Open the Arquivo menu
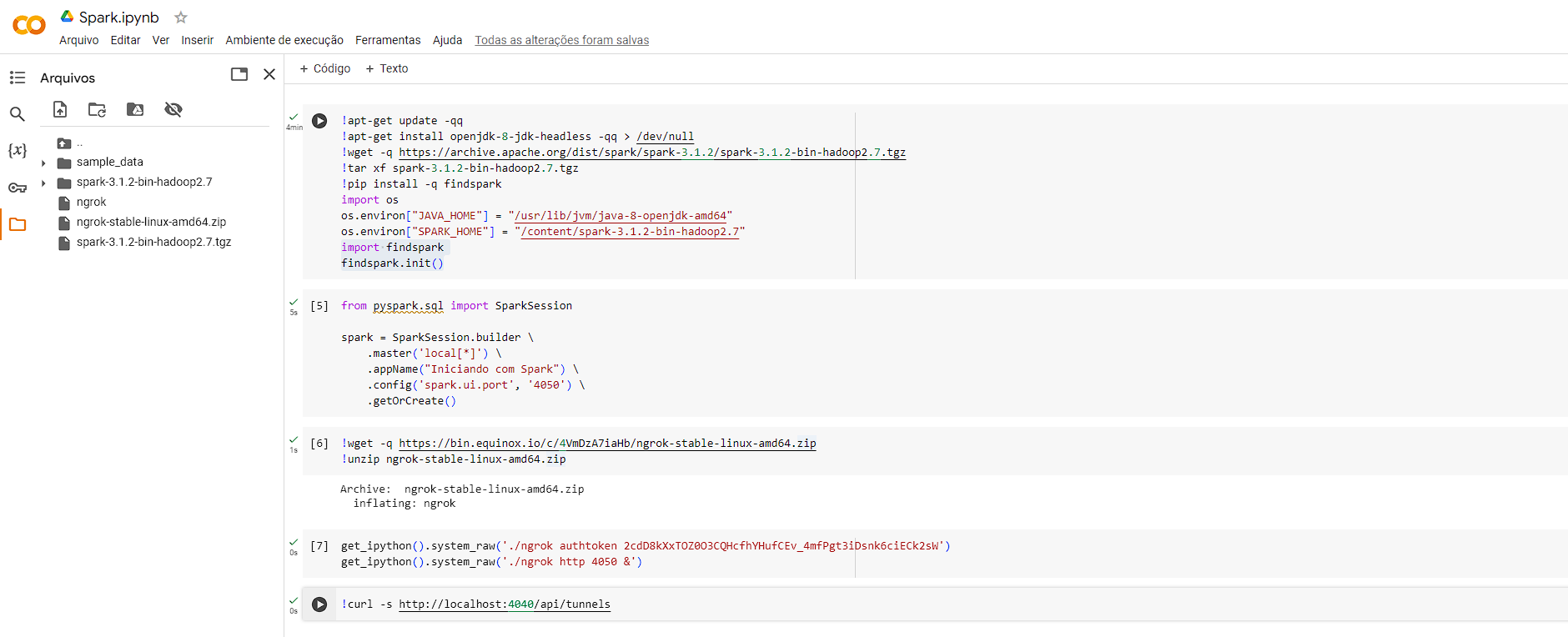1568x637 pixels. 79,40
